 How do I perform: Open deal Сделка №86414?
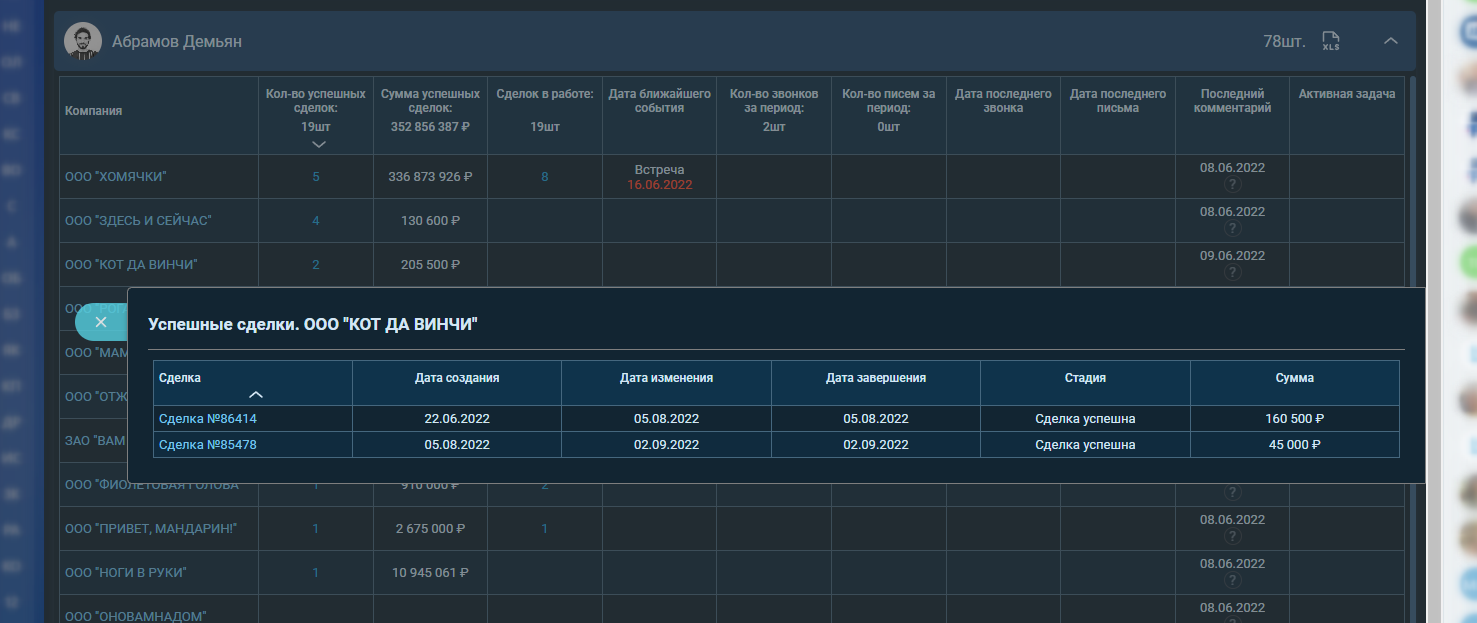point(208,419)
